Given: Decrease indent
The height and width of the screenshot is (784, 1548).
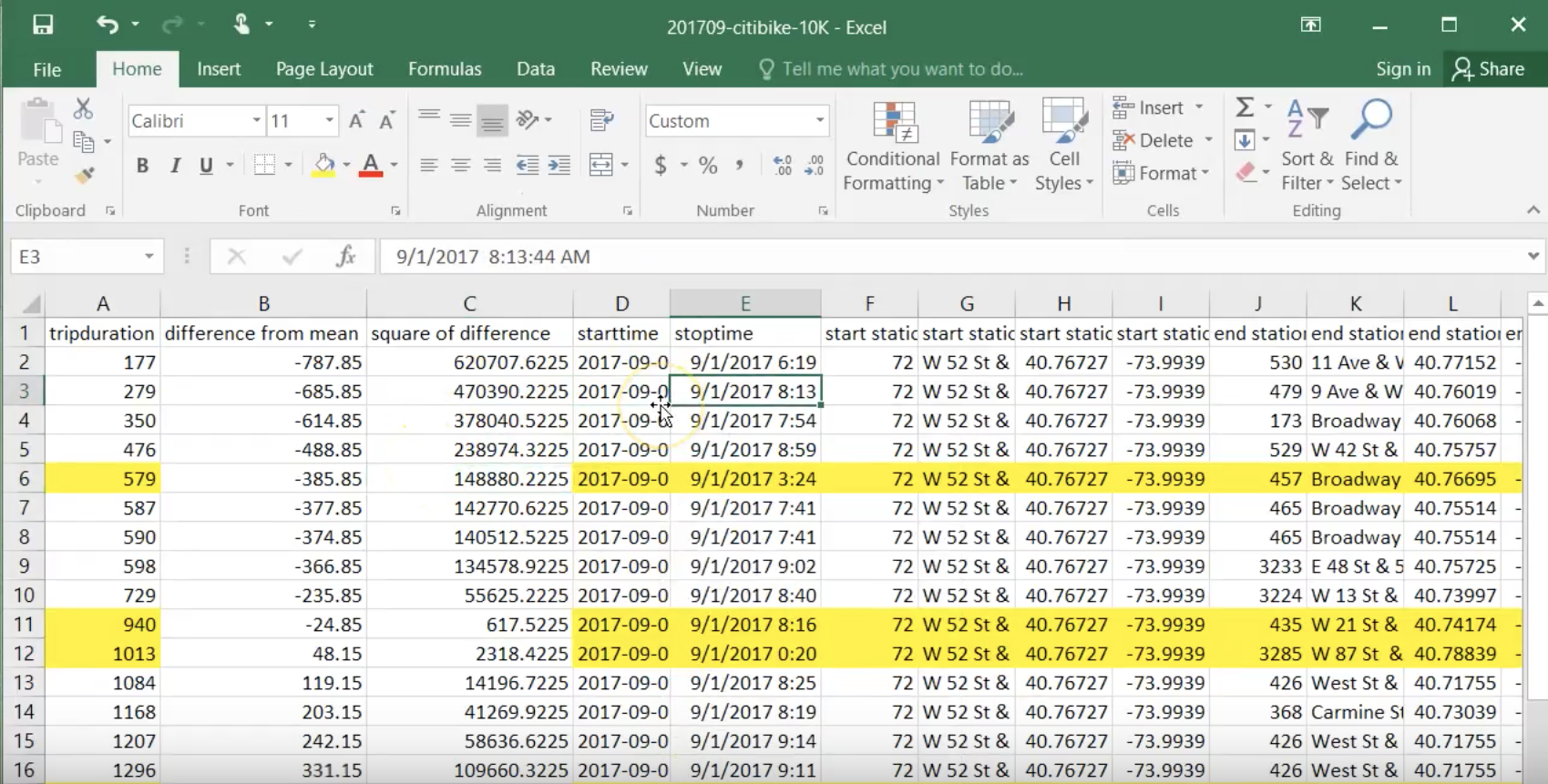Looking at the screenshot, I should [x=527, y=165].
